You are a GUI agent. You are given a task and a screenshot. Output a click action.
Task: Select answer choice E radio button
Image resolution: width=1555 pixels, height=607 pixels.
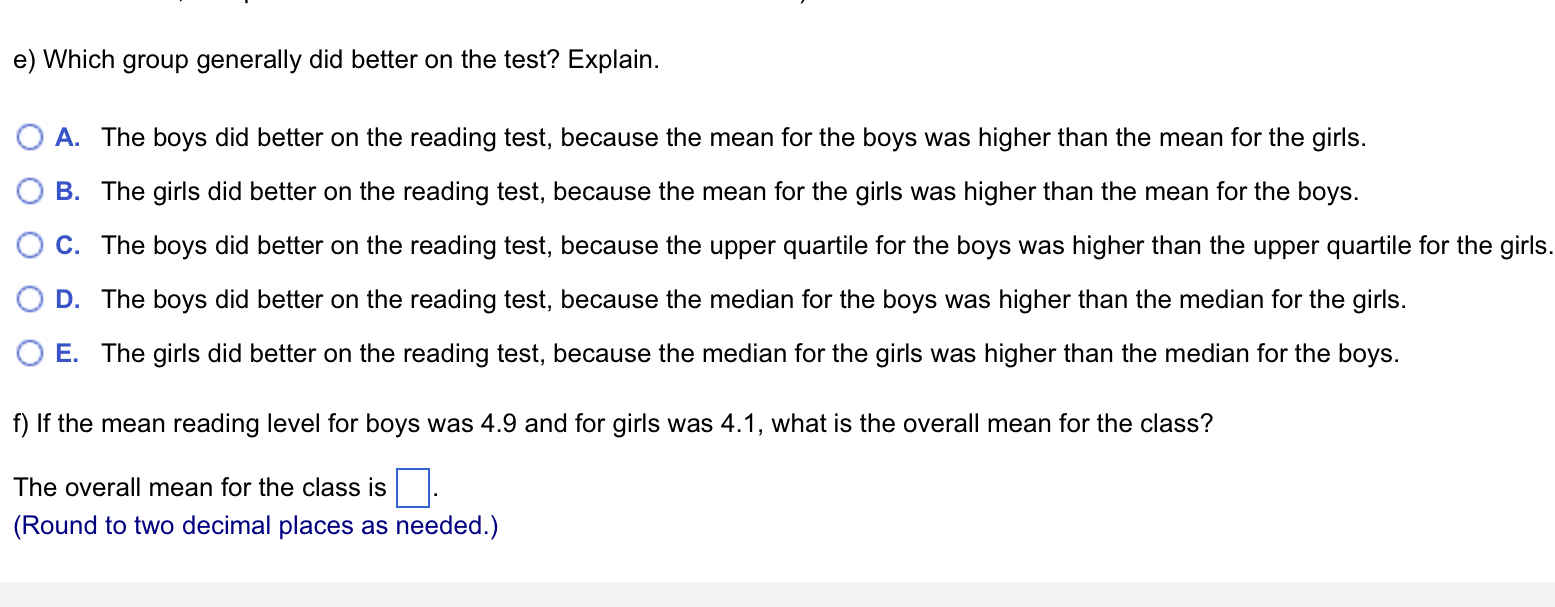[x=30, y=352]
